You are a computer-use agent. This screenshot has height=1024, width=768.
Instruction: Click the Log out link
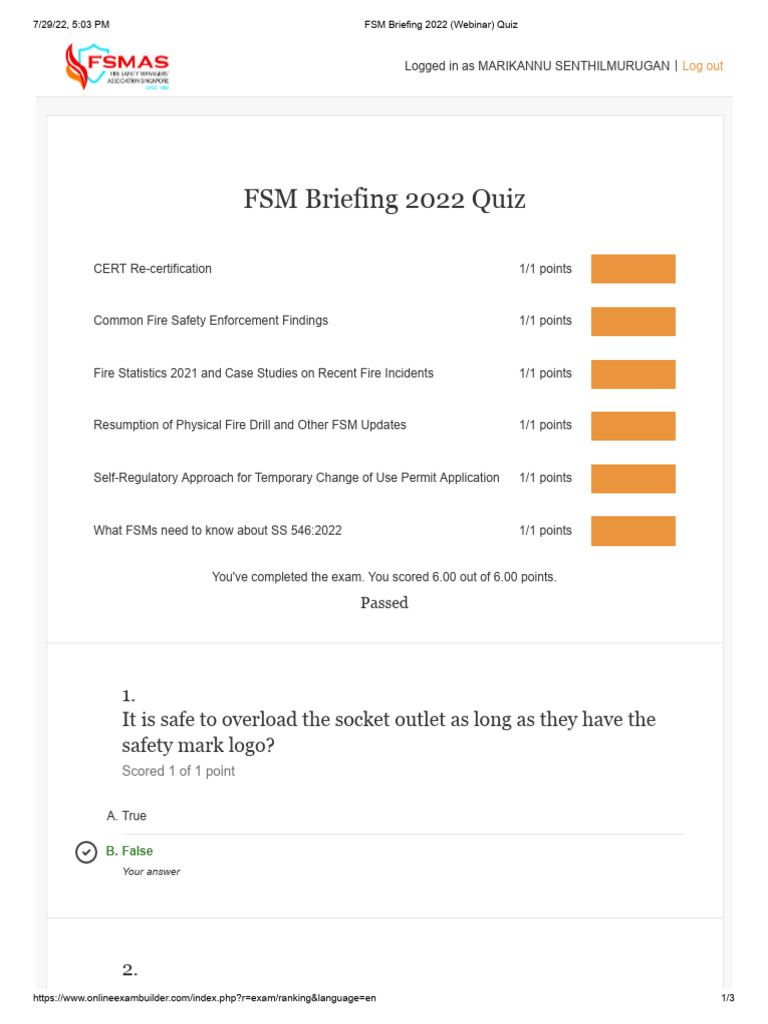tap(702, 66)
